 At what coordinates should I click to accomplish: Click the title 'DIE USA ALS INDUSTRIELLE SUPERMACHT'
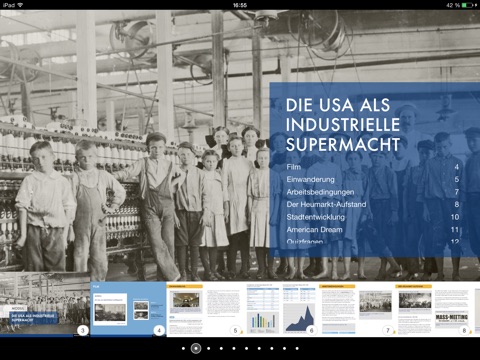tap(343, 125)
